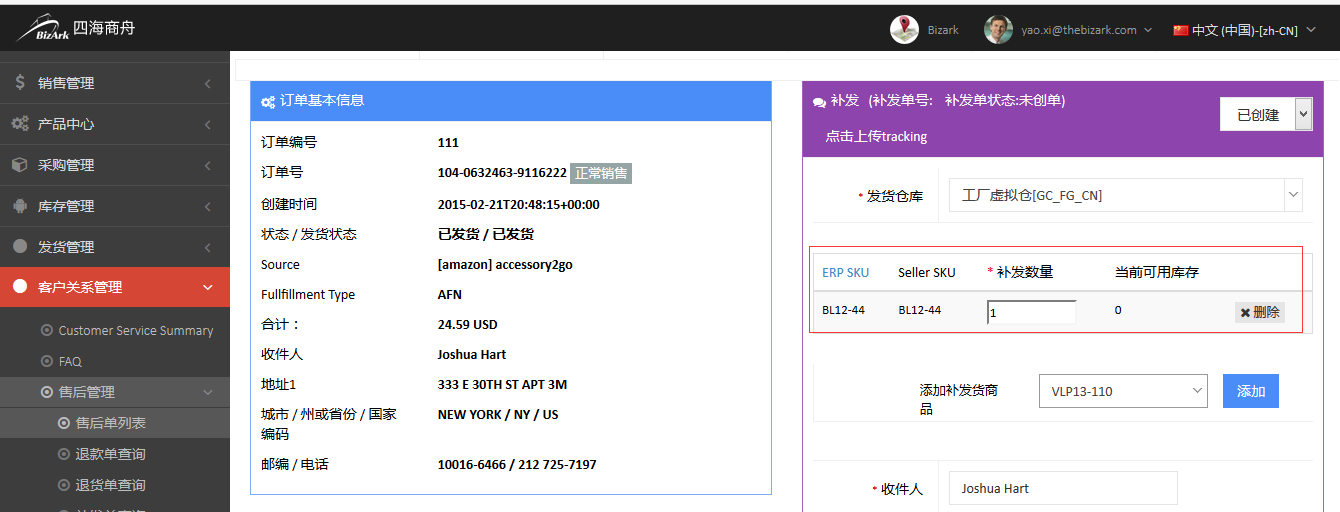Screen dimensions: 1340x512
Task: Expand the 产品中心 menu chevron
Action: tap(207, 124)
